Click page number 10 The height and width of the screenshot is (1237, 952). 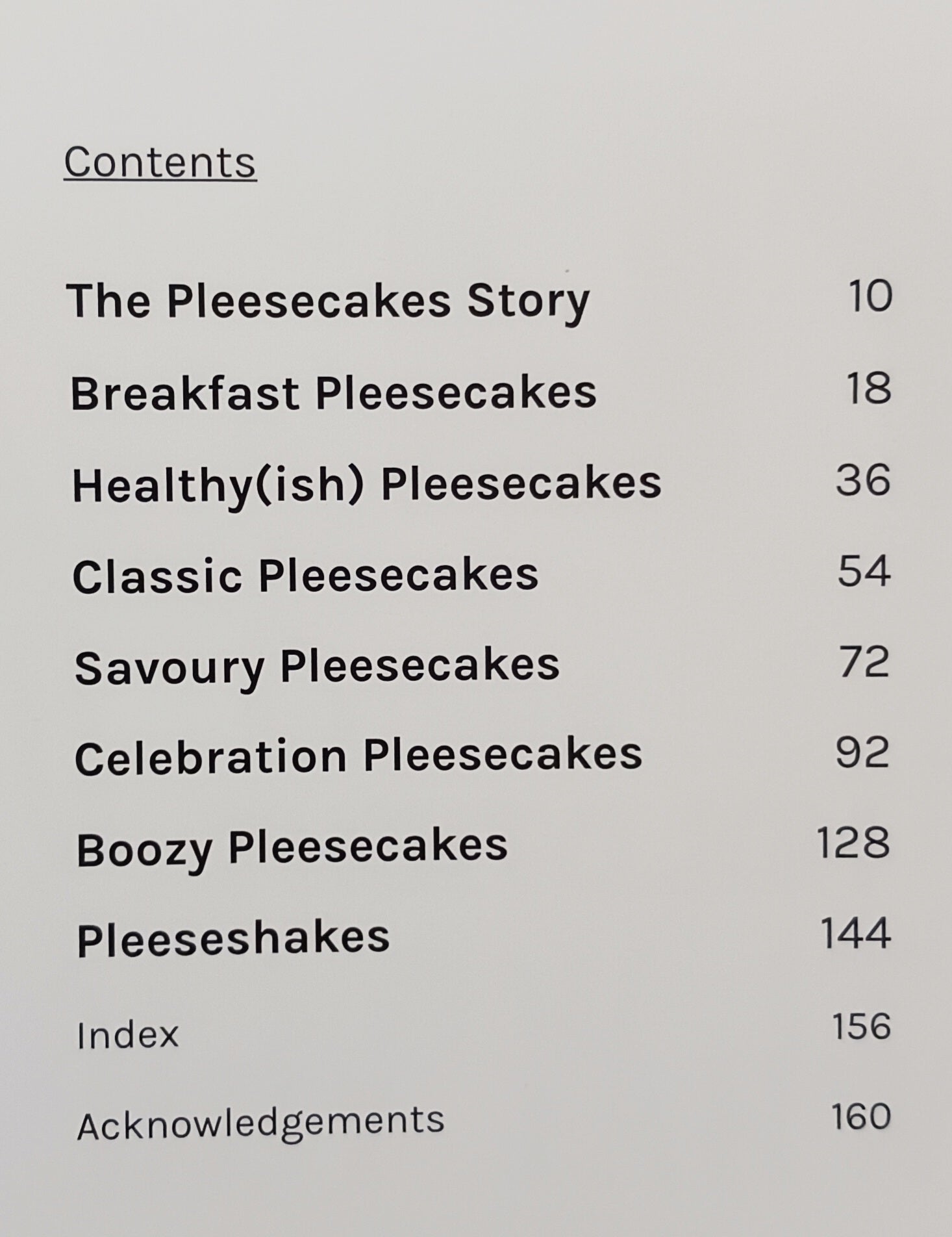pyautogui.click(x=870, y=296)
